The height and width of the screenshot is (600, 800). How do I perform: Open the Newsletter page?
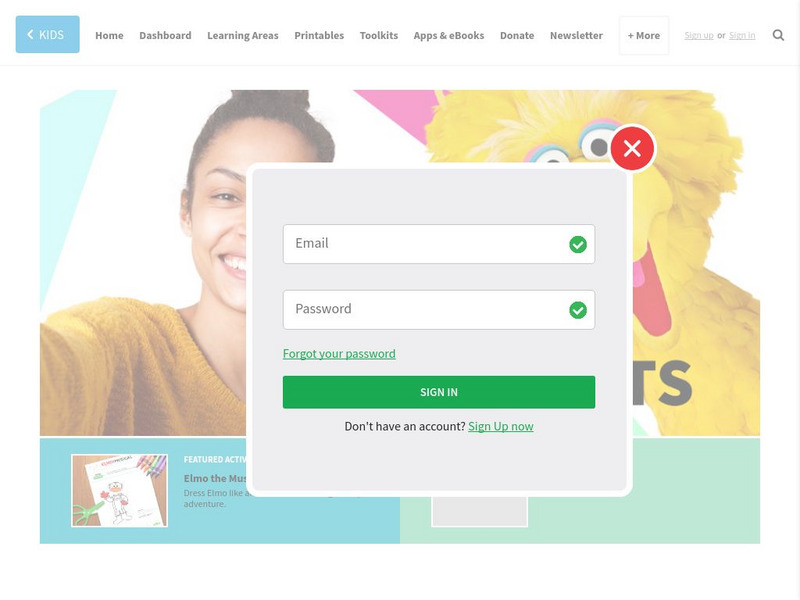point(576,35)
